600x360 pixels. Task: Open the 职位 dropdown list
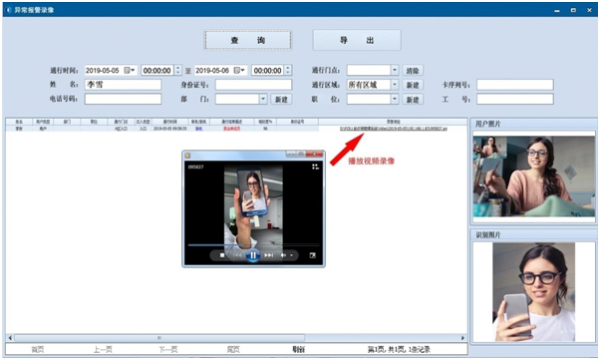[x=395, y=99]
